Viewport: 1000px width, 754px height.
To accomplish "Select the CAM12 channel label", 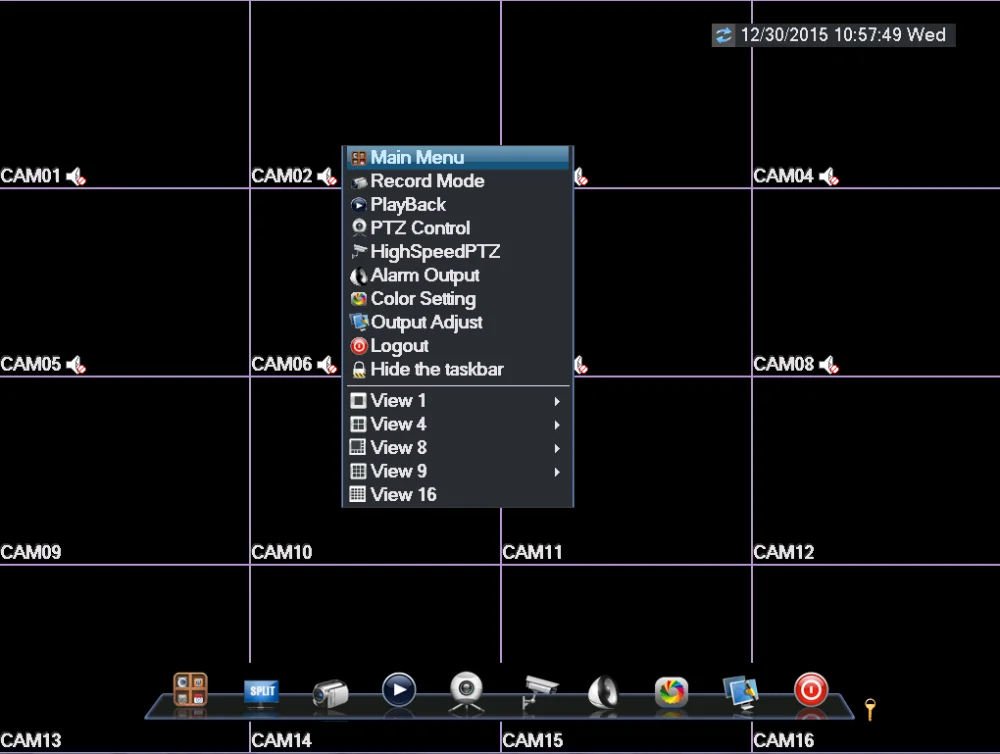I will click(x=784, y=552).
